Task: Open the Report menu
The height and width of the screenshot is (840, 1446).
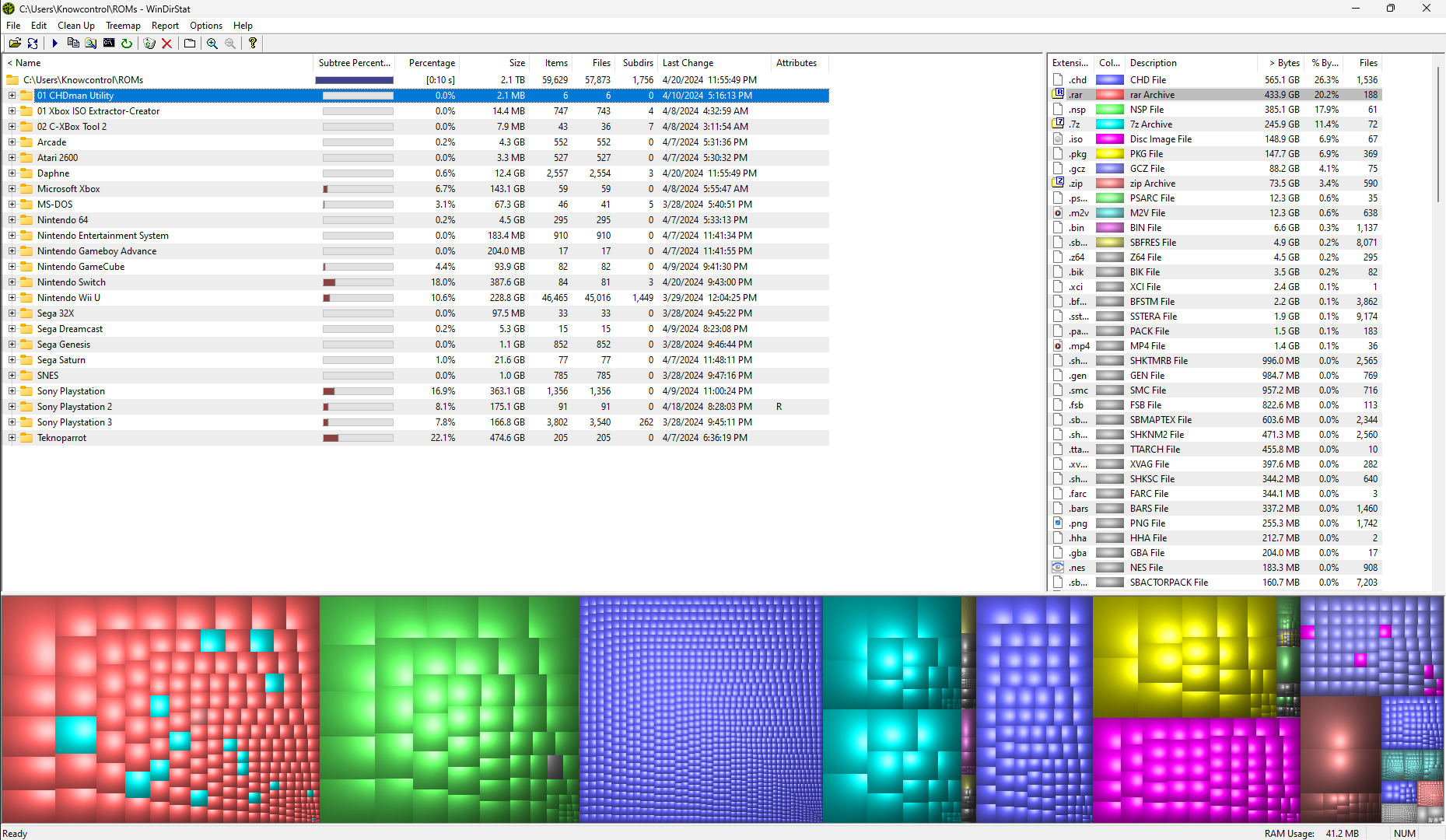Action: (165, 26)
